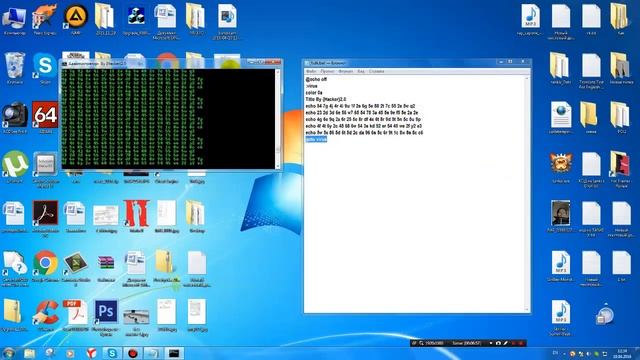Click the ':virus' label line in Notepad
The height and width of the screenshot is (360, 640).
tap(311, 87)
